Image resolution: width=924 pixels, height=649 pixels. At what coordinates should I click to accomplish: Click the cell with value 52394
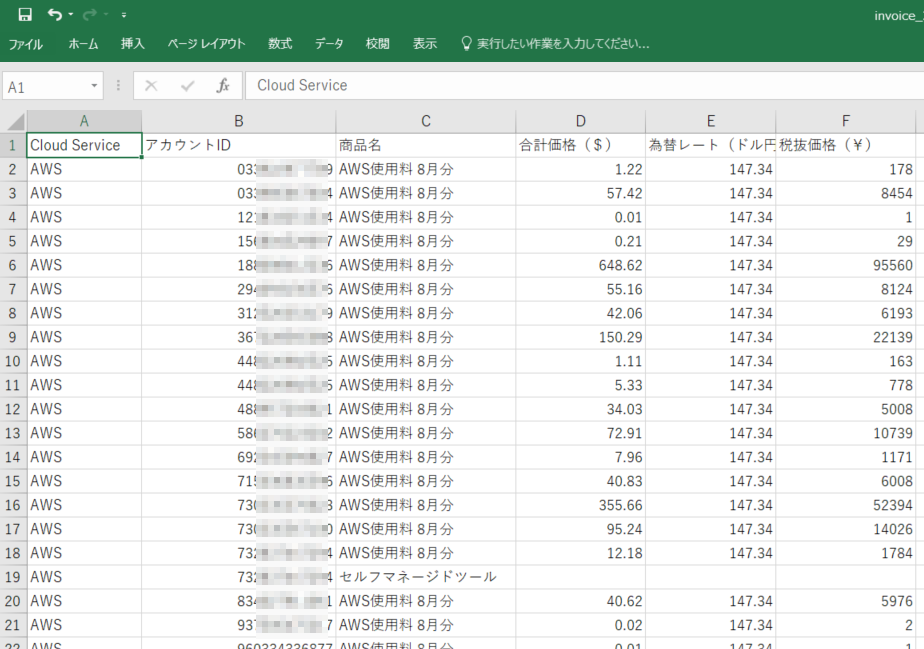click(846, 505)
